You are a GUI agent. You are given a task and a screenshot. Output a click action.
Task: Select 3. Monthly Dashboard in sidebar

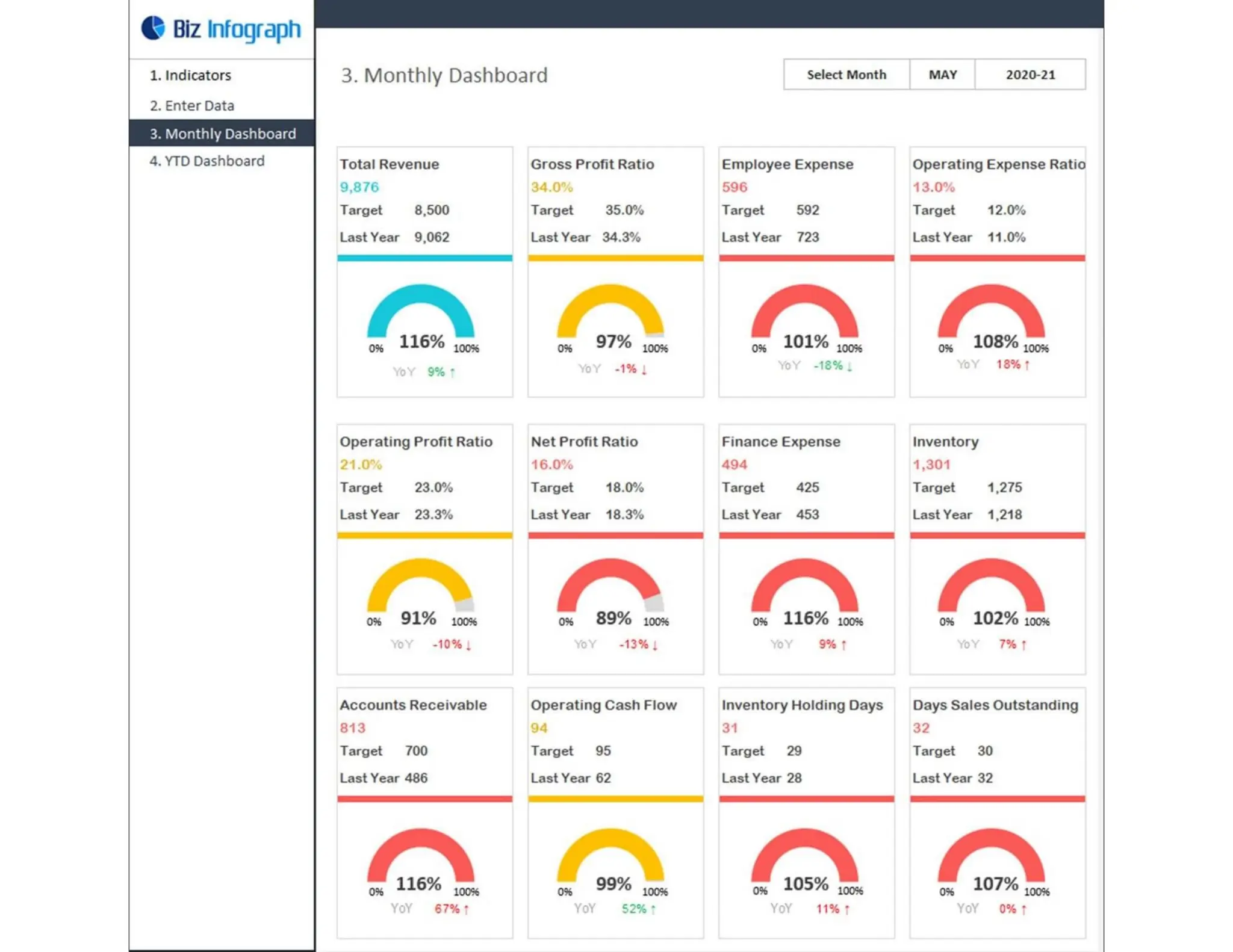coord(222,134)
